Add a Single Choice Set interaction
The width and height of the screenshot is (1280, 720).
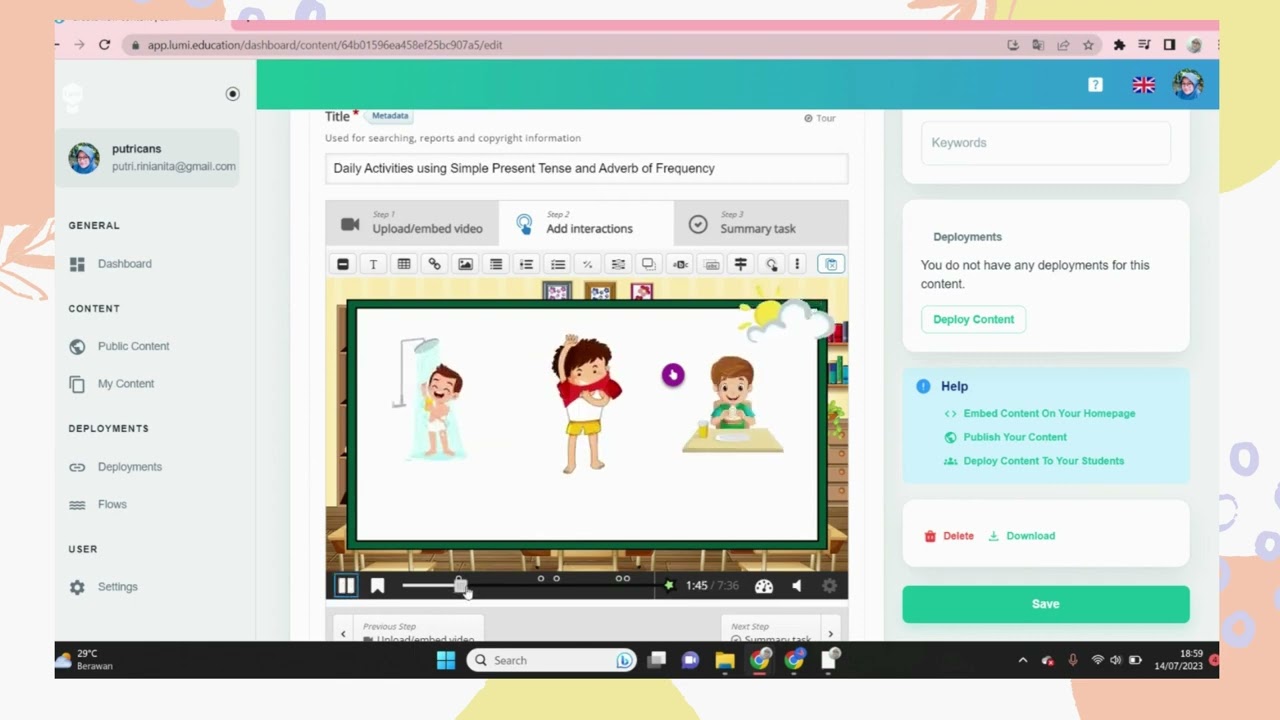pyautogui.click(x=526, y=264)
